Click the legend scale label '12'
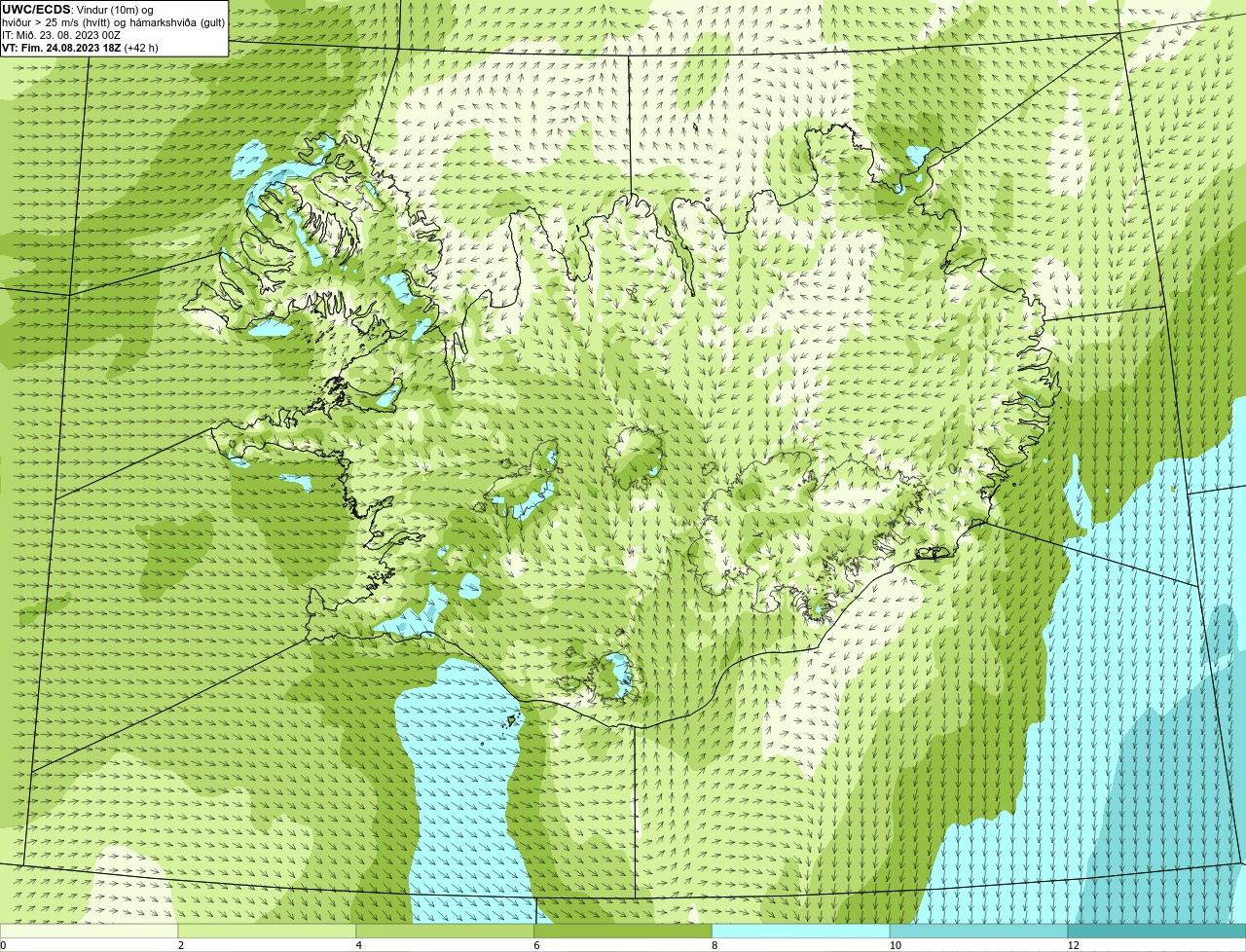The image size is (1246, 952). point(1073,945)
